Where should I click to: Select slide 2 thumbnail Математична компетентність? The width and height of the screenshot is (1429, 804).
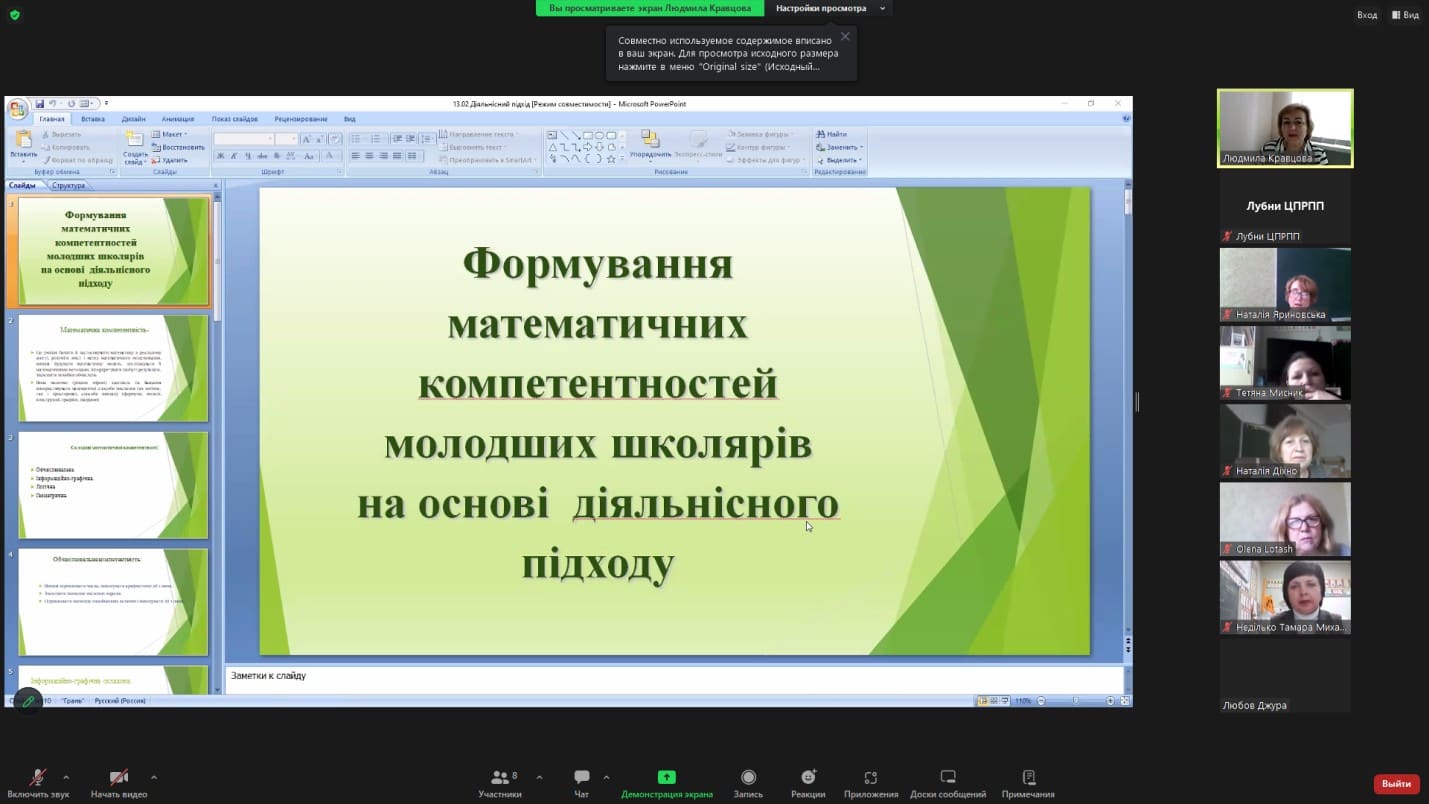(113, 368)
